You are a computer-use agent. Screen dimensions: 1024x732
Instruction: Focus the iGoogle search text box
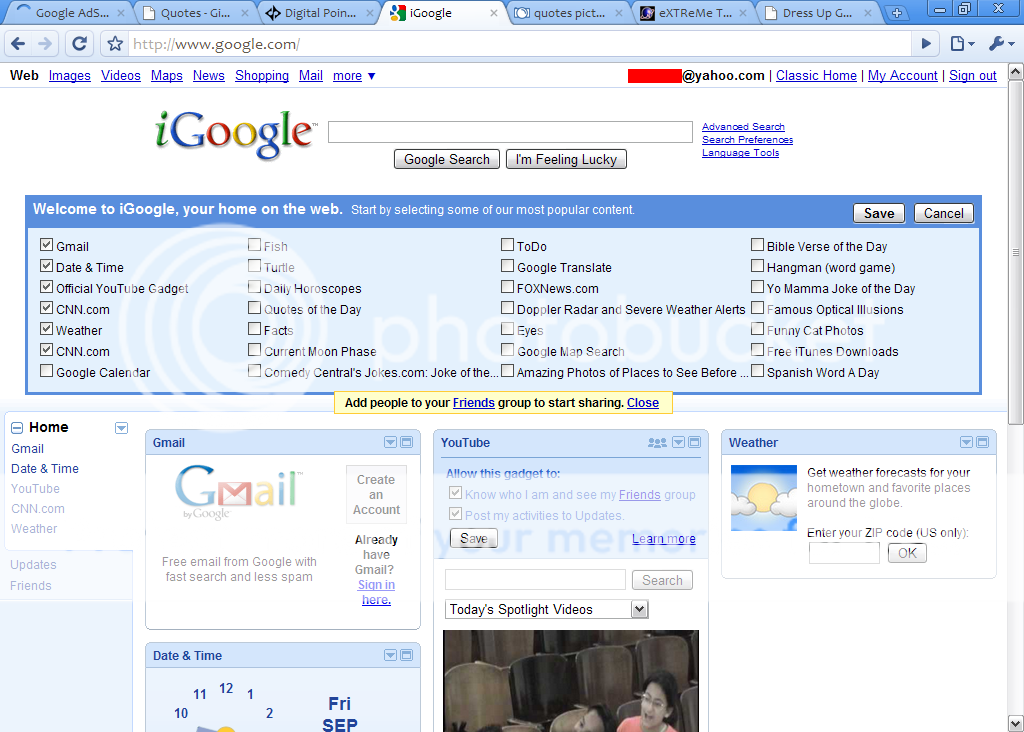point(510,132)
